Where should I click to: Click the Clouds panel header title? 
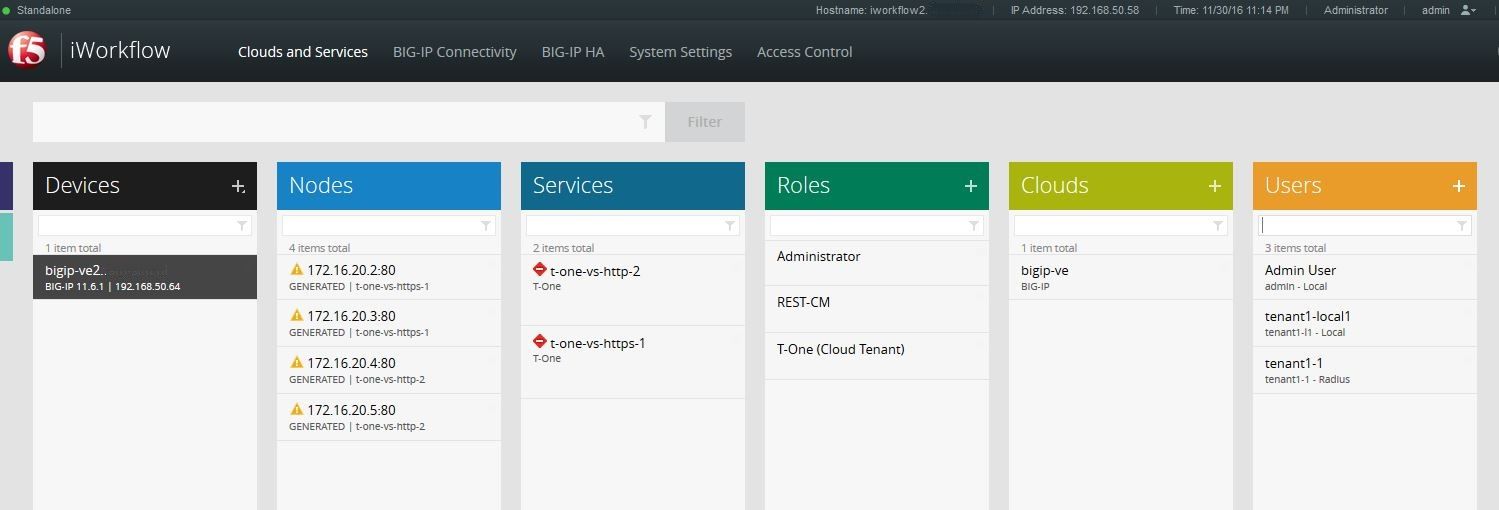pos(1055,186)
